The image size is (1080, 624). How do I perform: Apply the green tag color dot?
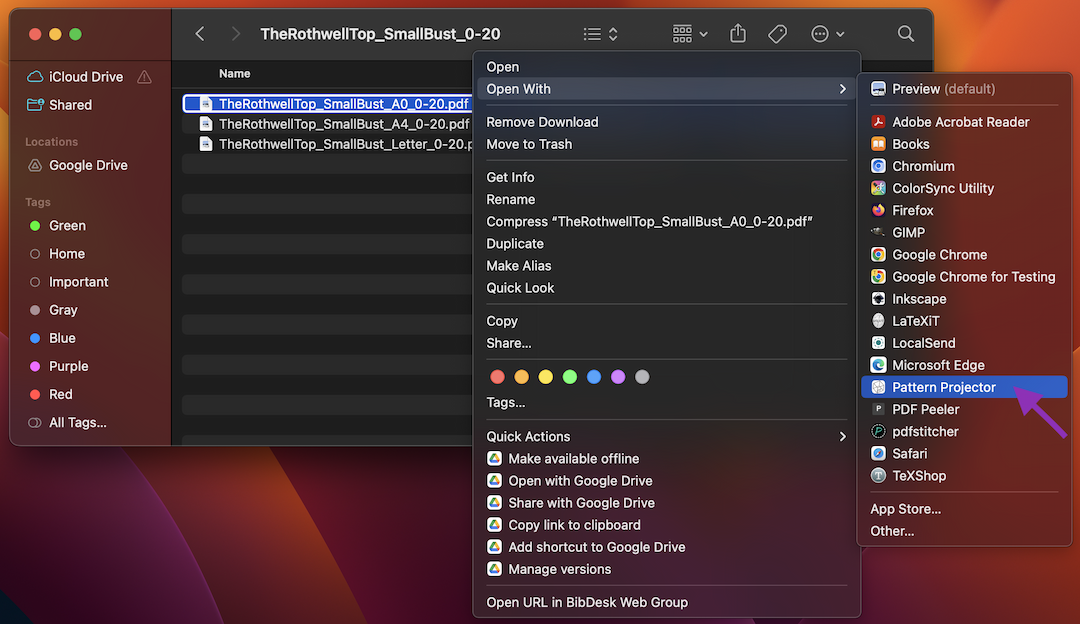(x=570, y=377)
